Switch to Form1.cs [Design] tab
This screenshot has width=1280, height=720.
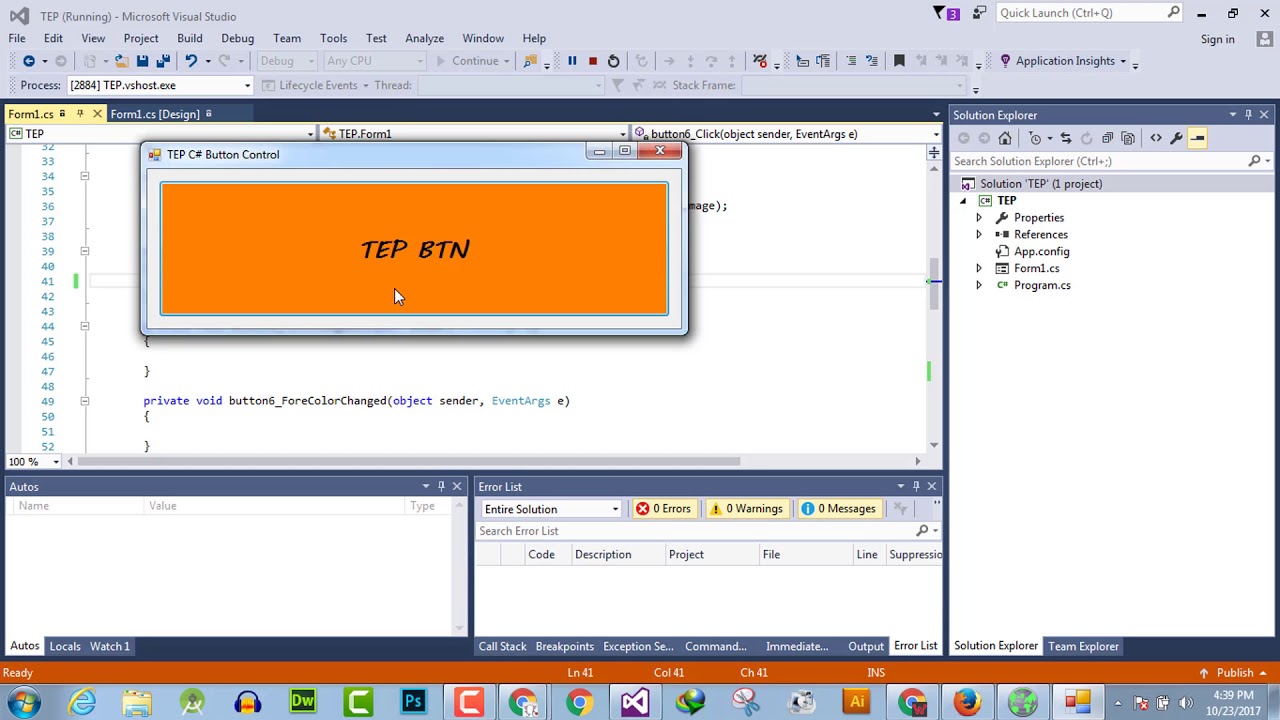pos(155,114)
